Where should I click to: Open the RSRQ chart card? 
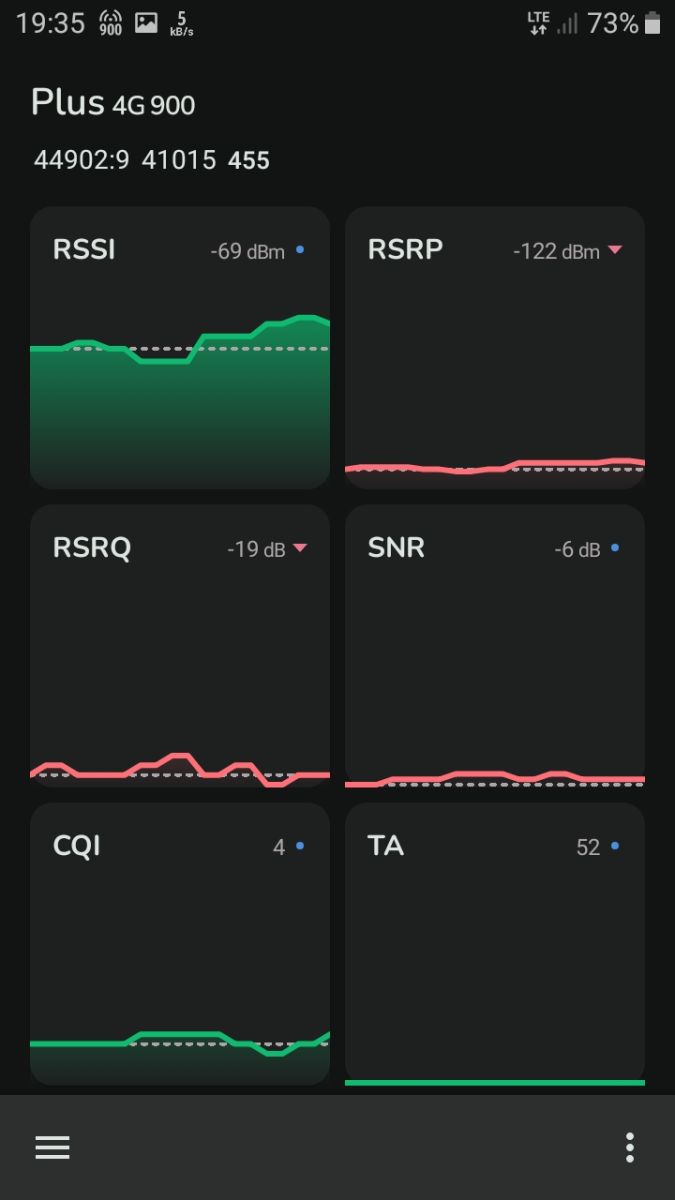tap(180, 645)
